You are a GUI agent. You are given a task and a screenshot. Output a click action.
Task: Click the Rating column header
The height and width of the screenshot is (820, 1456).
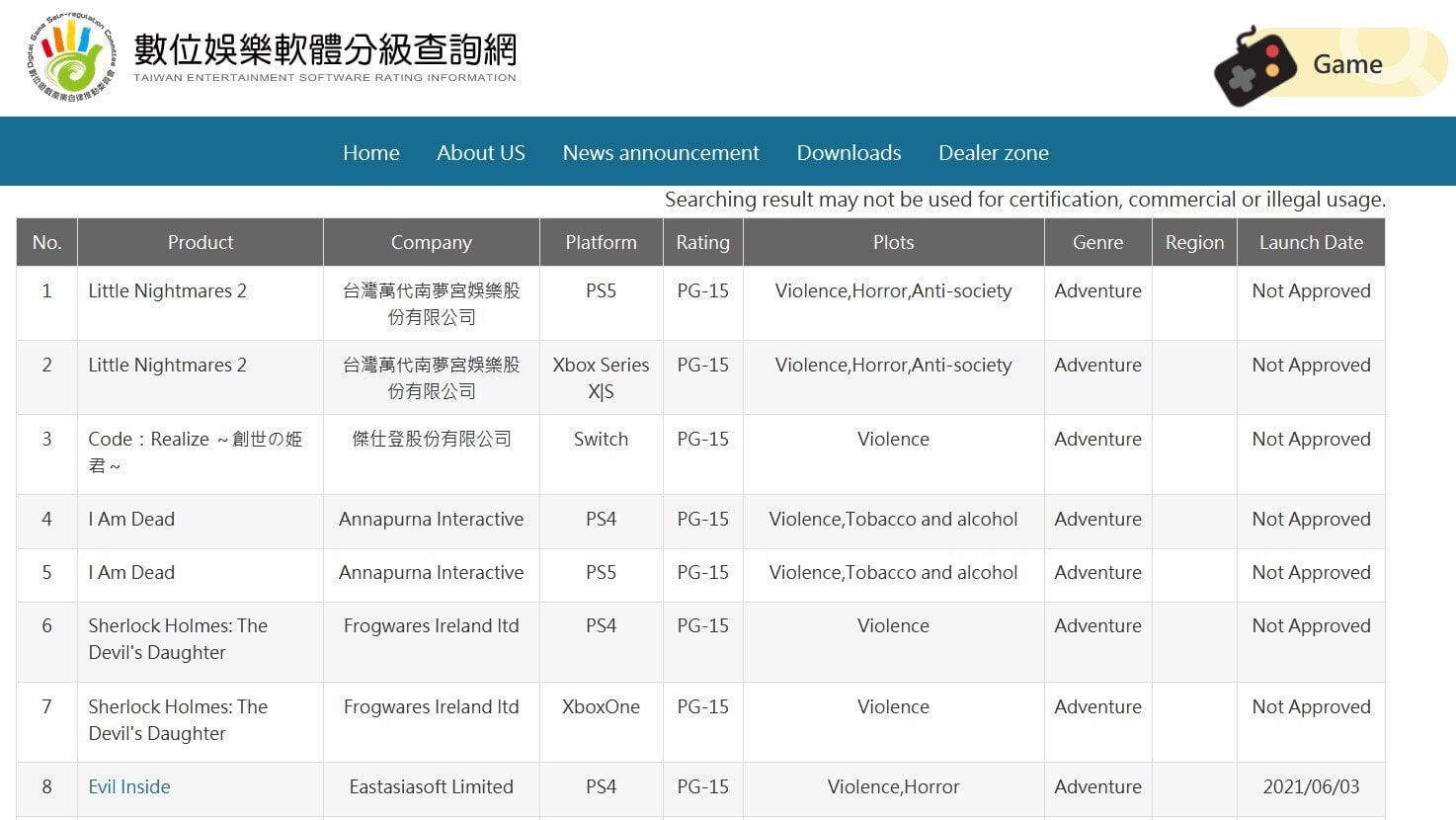coord(703,242)
